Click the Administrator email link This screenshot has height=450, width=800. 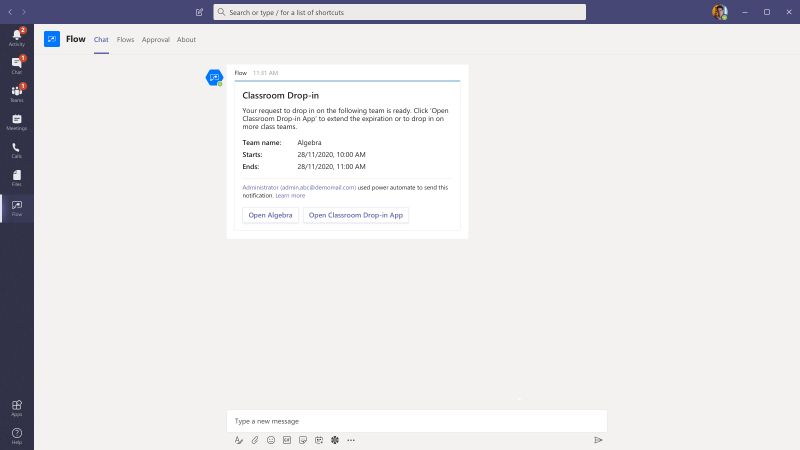(x=299, y=187)
